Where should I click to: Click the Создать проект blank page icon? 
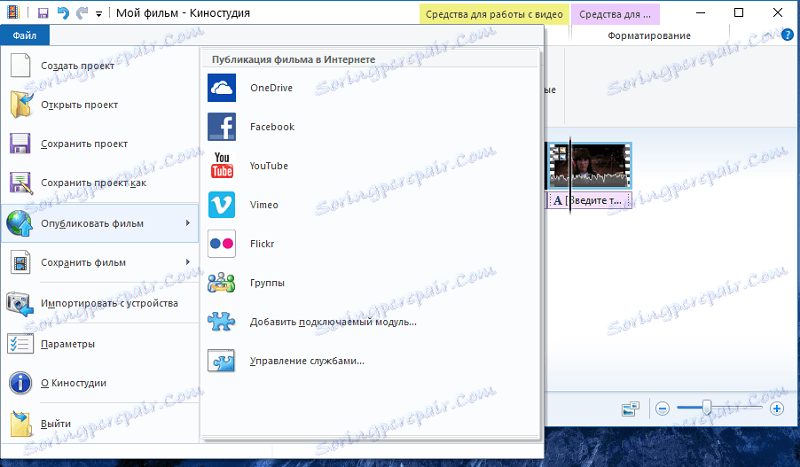(x=20, y=65)
